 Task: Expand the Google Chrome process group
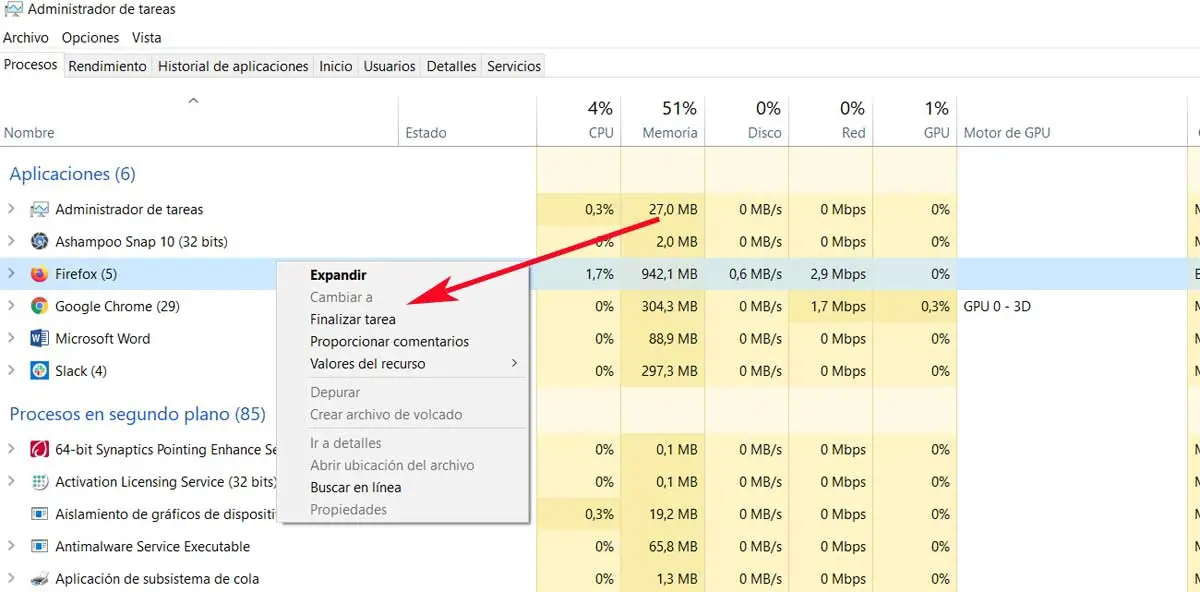pos(11,306)
